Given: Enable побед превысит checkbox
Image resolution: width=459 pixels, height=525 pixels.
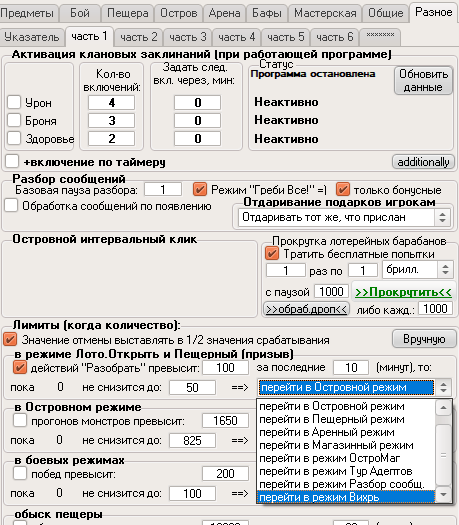Looking at the screenshot, I should [x=20, y=473].
